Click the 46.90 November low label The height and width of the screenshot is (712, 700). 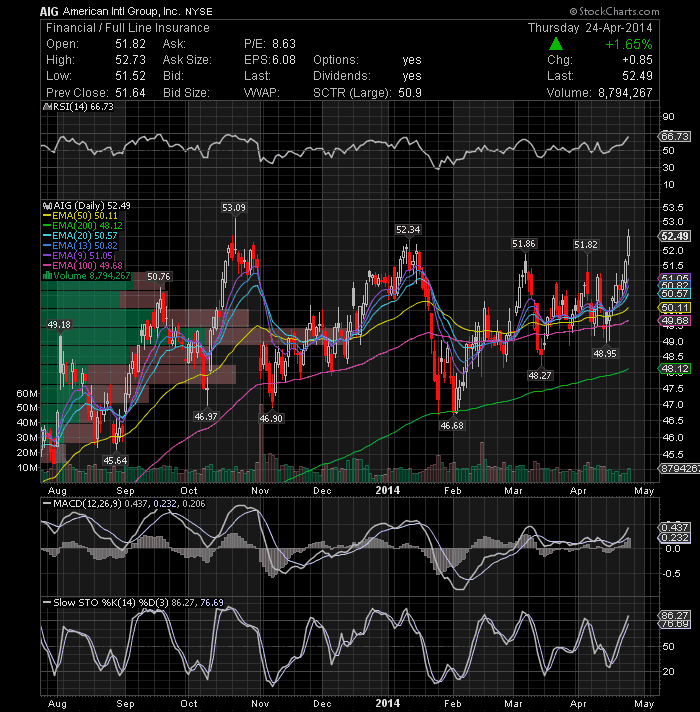pyautogui.click(x=271, y=418)
